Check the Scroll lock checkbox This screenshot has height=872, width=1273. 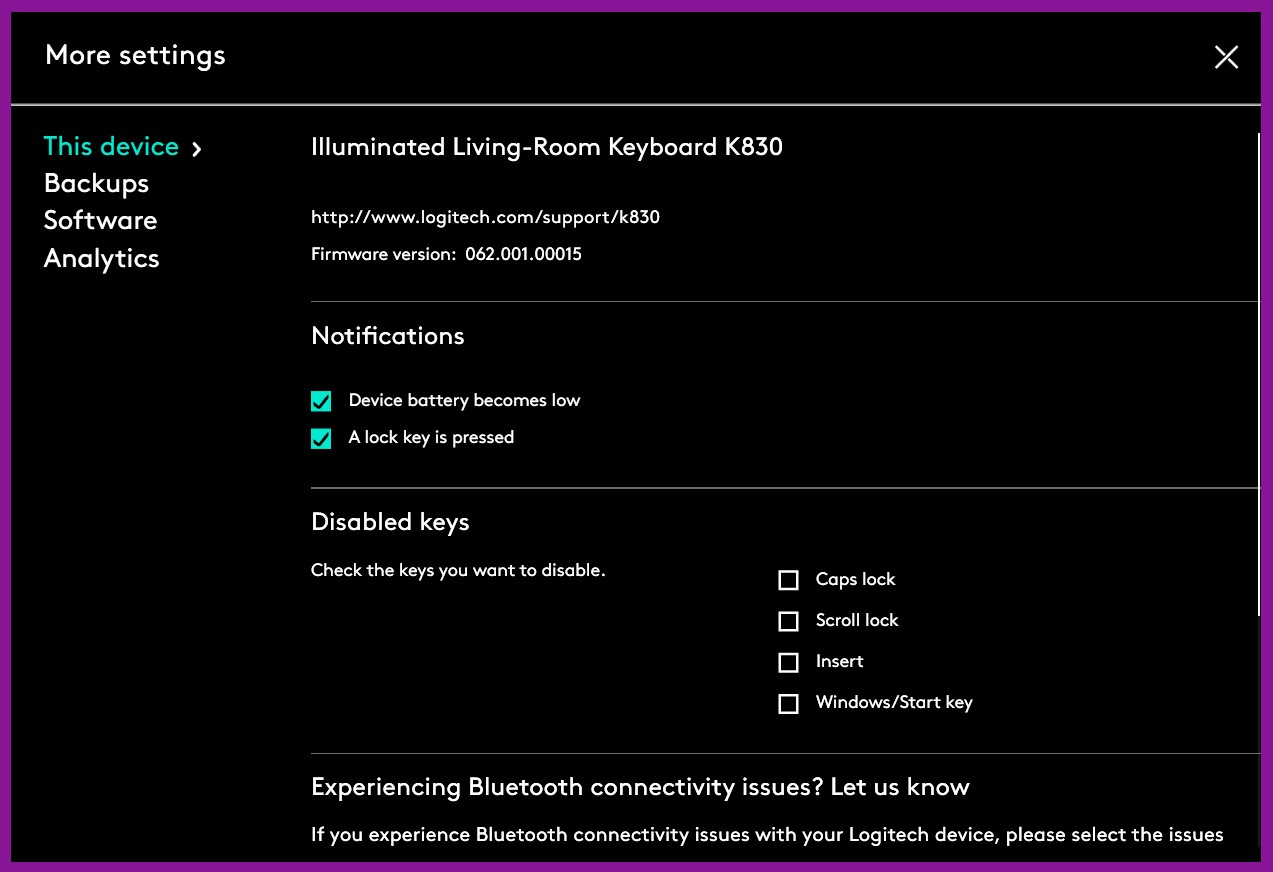[x=789, y=621]
